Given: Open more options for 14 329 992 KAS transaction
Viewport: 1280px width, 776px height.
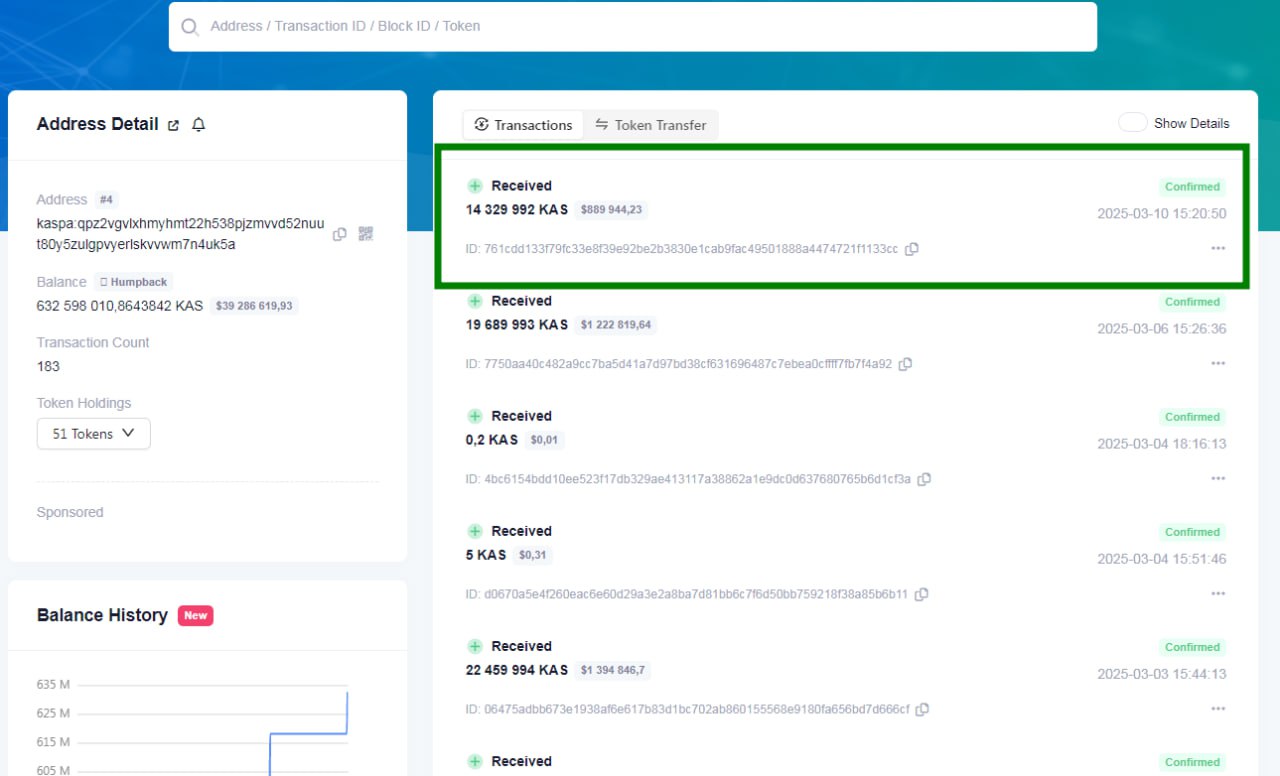Looking at the screenshot, I should pos(1218,248).
